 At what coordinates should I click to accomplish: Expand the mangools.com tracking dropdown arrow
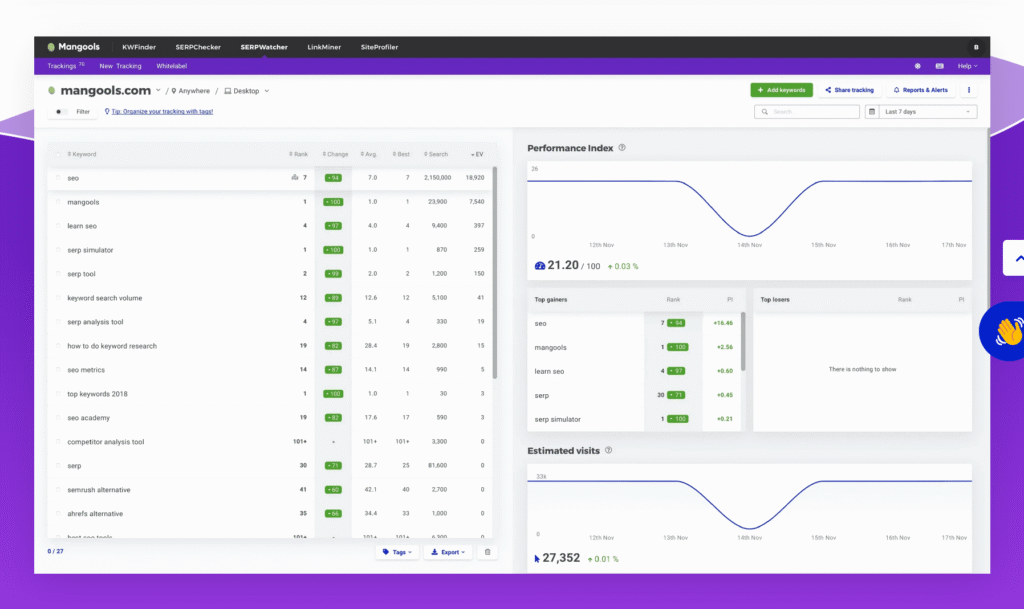[x=158, y=91]
